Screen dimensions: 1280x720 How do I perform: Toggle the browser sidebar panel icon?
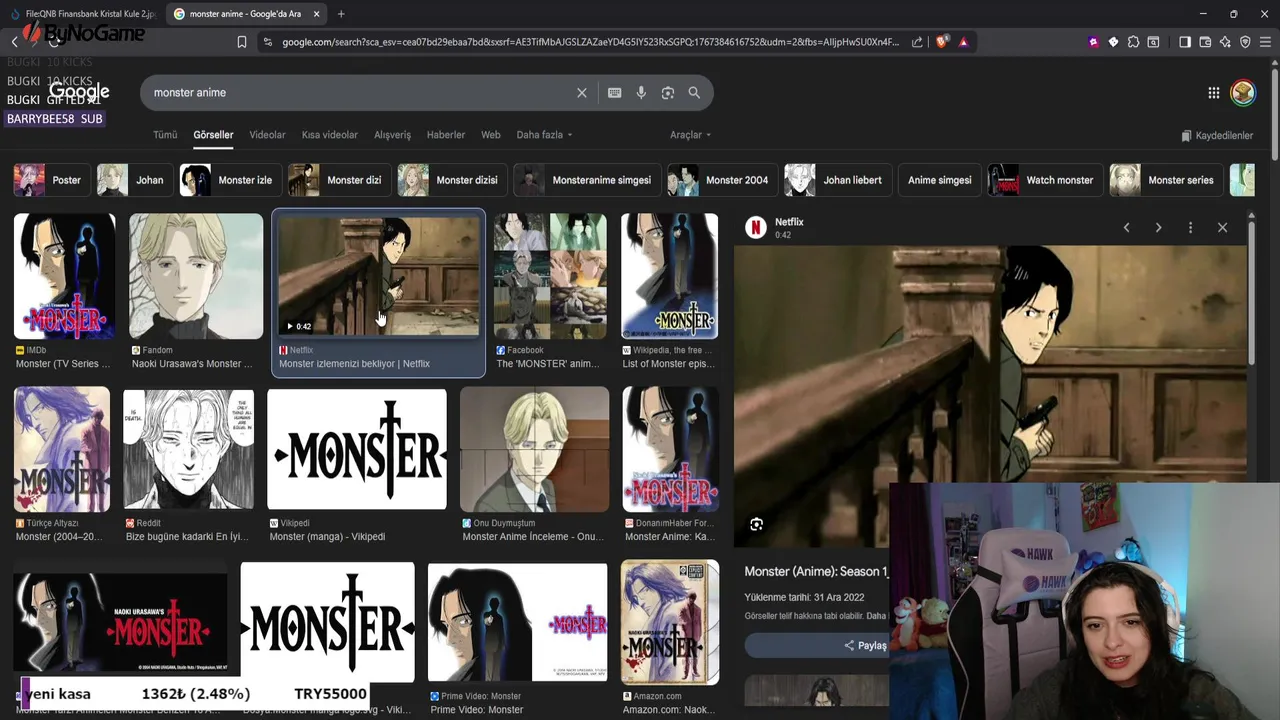(x=1185, y=42)
